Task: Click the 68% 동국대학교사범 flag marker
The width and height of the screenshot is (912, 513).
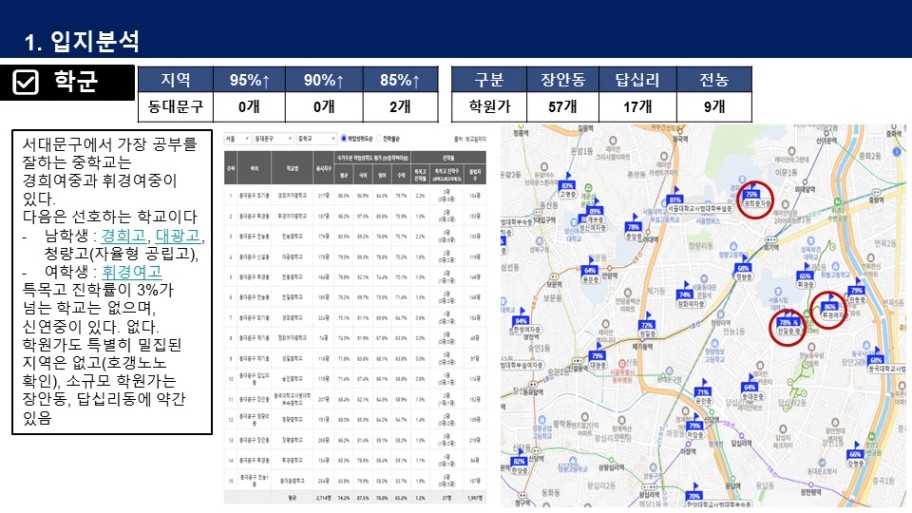Action: [x=876, y=359]
